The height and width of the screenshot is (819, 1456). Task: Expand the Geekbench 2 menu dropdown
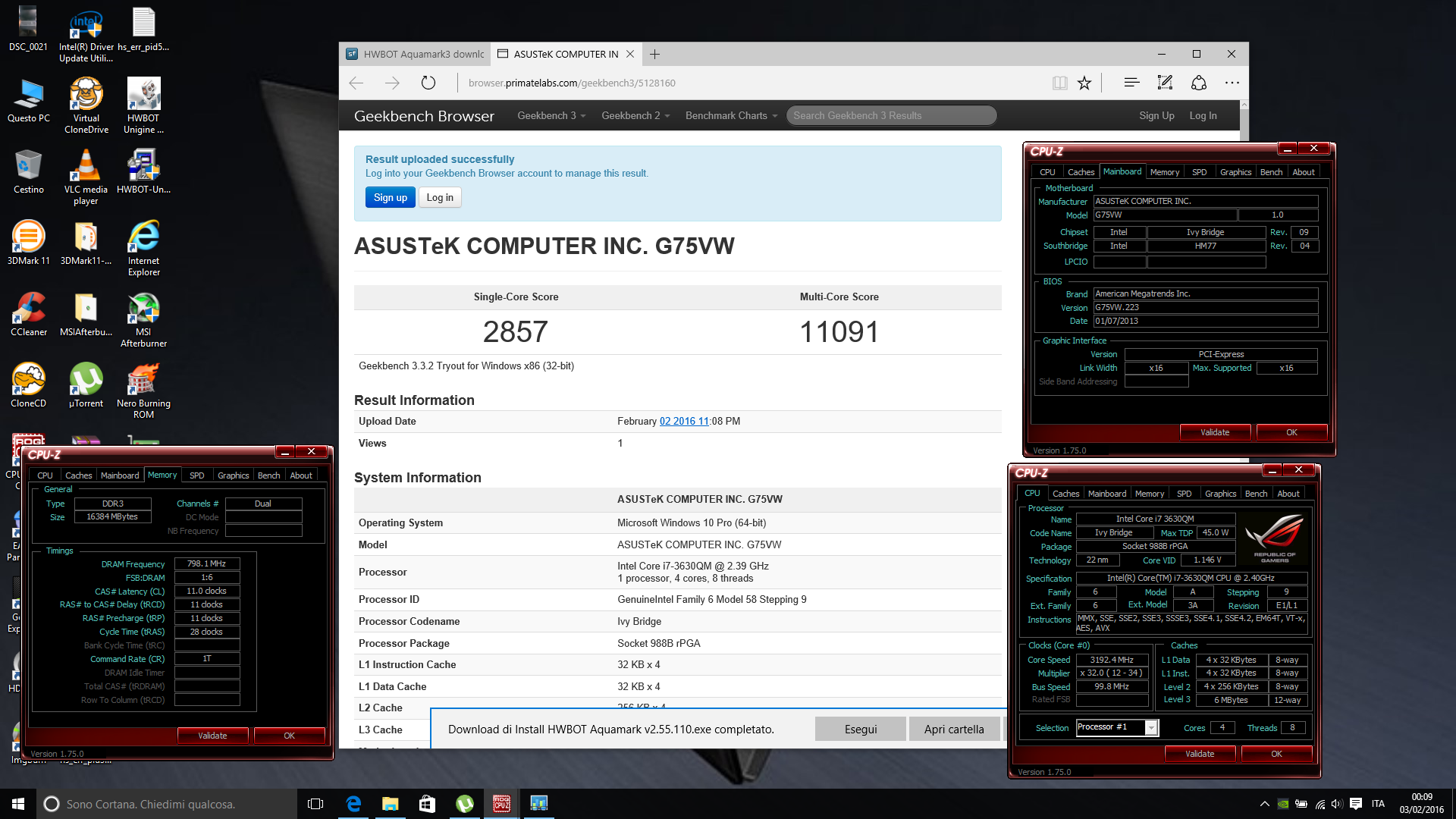[x=635, y=115]
